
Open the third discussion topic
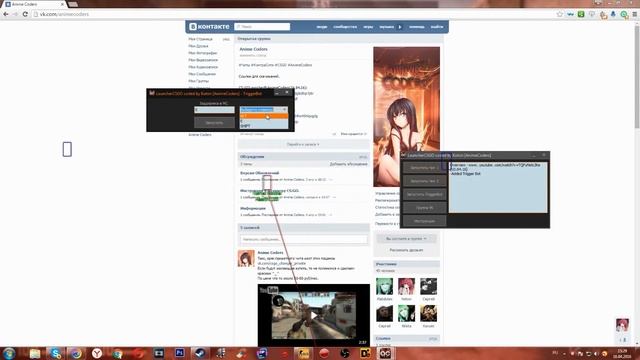coord(253,208)
